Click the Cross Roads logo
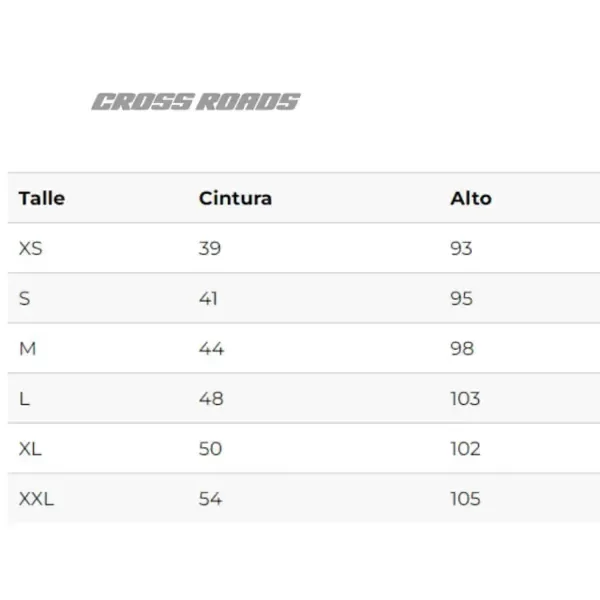 coord(196,101)
